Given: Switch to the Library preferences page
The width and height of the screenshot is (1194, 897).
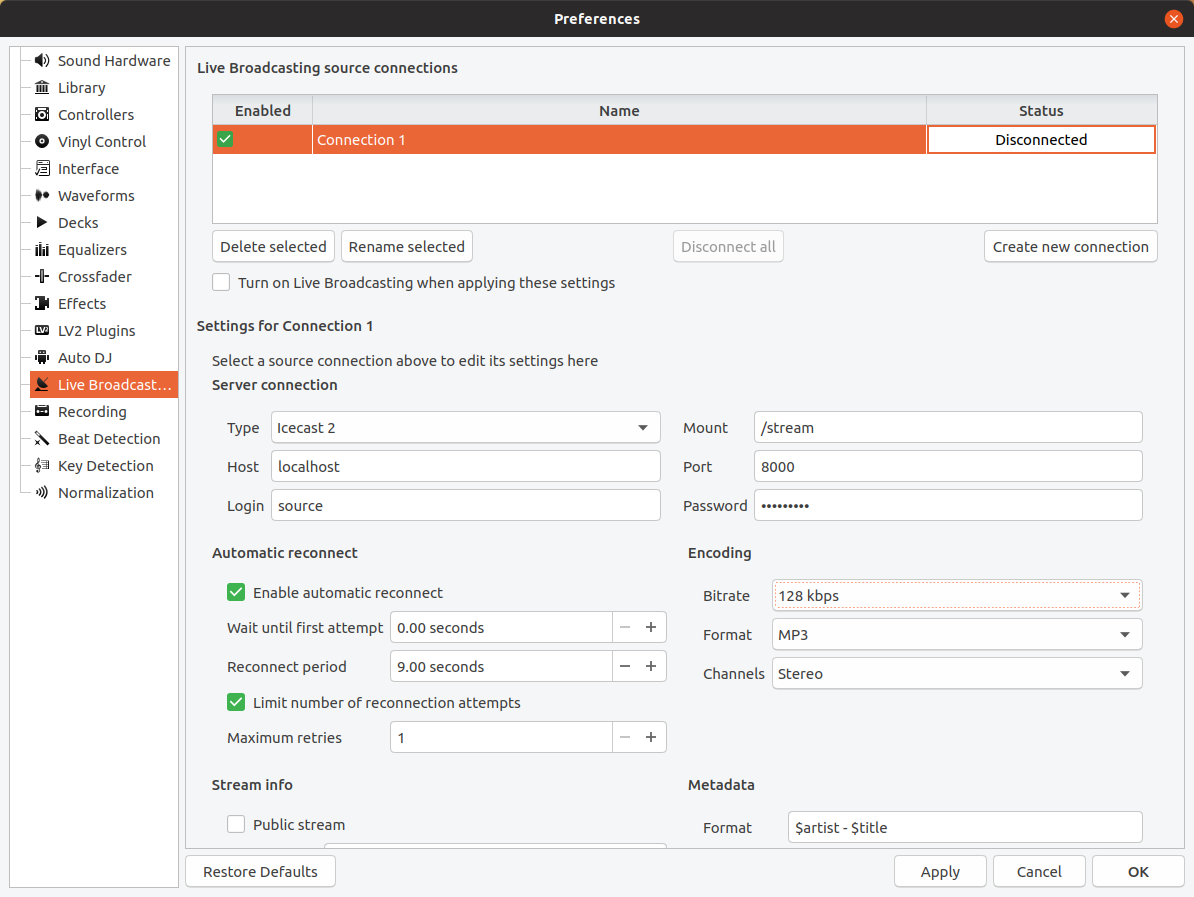Looking at the screenshot, I should click(x=81, y=88).
